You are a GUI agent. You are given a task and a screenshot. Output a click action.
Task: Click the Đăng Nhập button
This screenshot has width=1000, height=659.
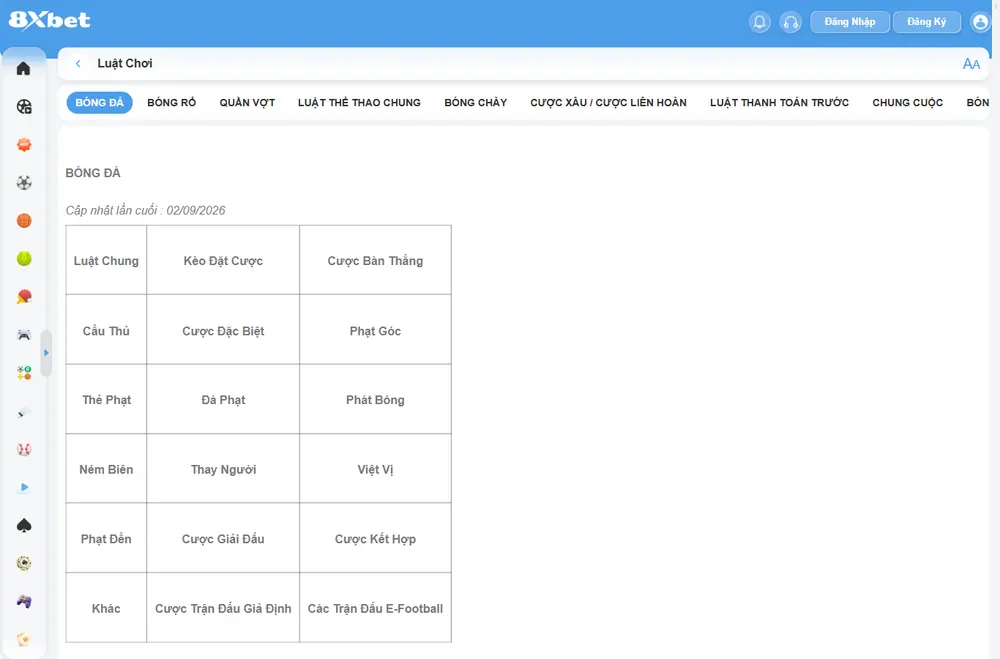pyautogui.click(x=849, y=22)
